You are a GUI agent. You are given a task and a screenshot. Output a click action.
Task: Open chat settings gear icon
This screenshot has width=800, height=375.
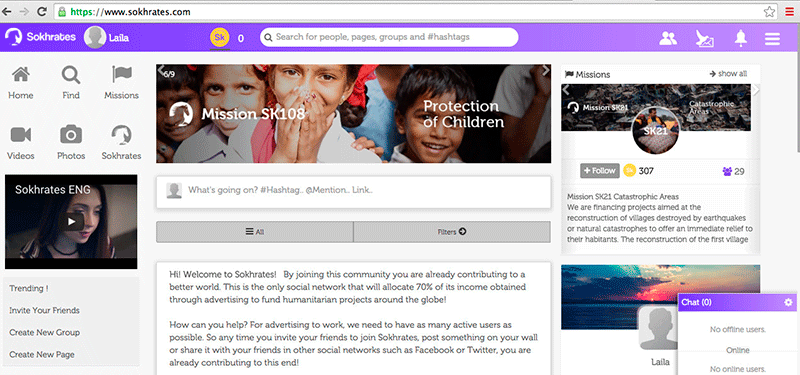tap(788, 303)
